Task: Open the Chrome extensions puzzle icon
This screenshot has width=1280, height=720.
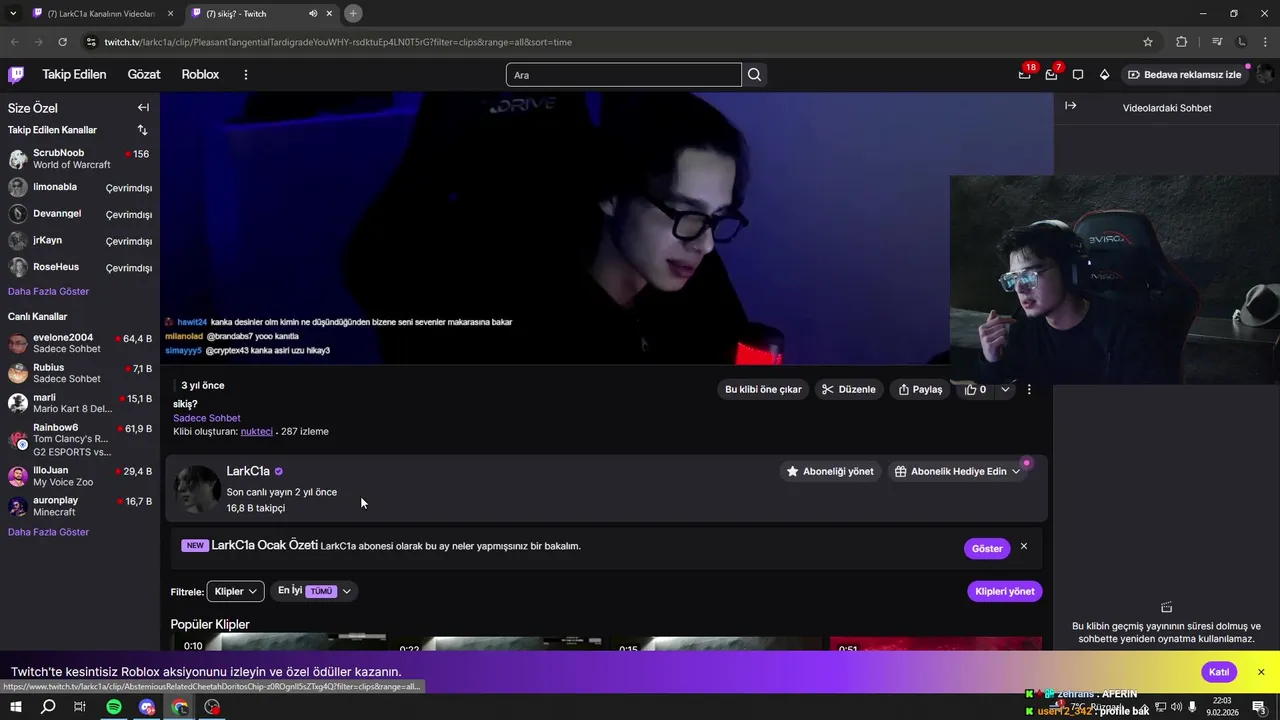Action: pyautogui.click(x=1182, y=42)
